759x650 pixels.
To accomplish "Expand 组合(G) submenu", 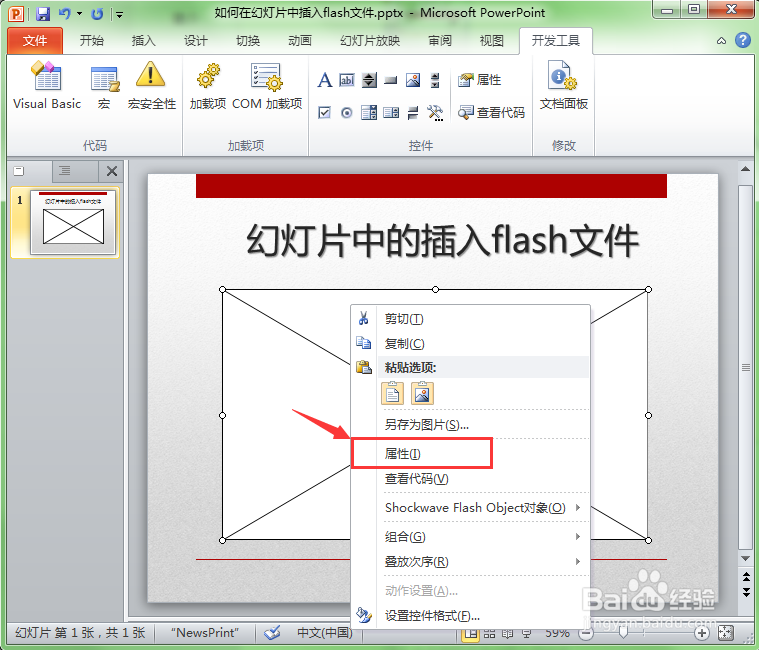I will 470,537.
